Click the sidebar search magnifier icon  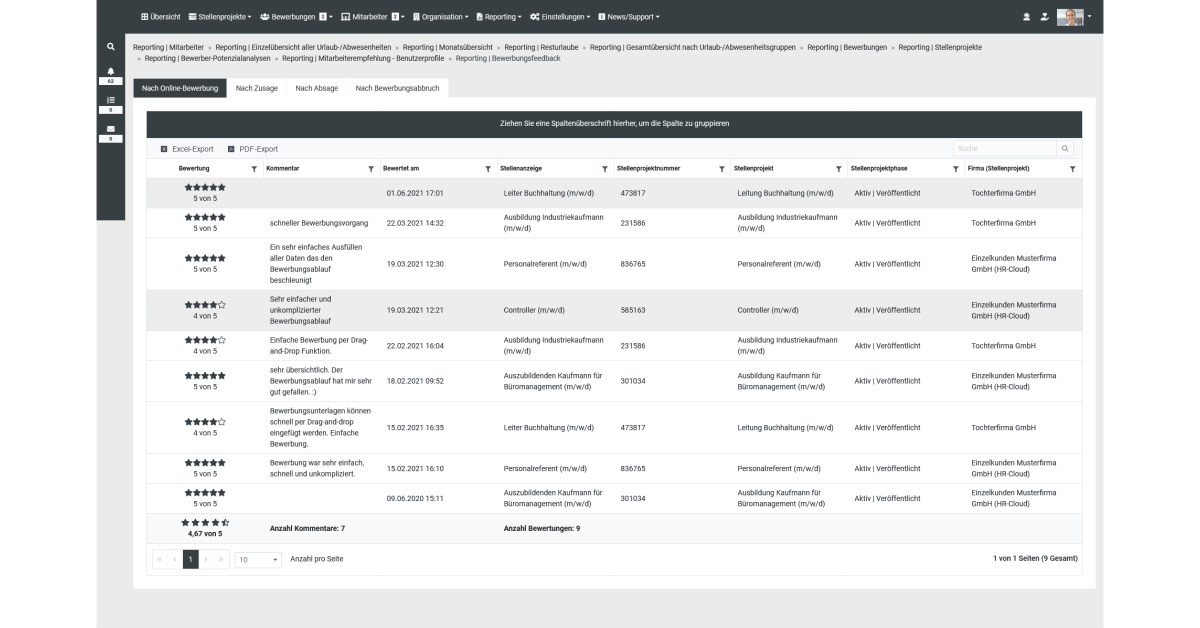click(111, 47)
